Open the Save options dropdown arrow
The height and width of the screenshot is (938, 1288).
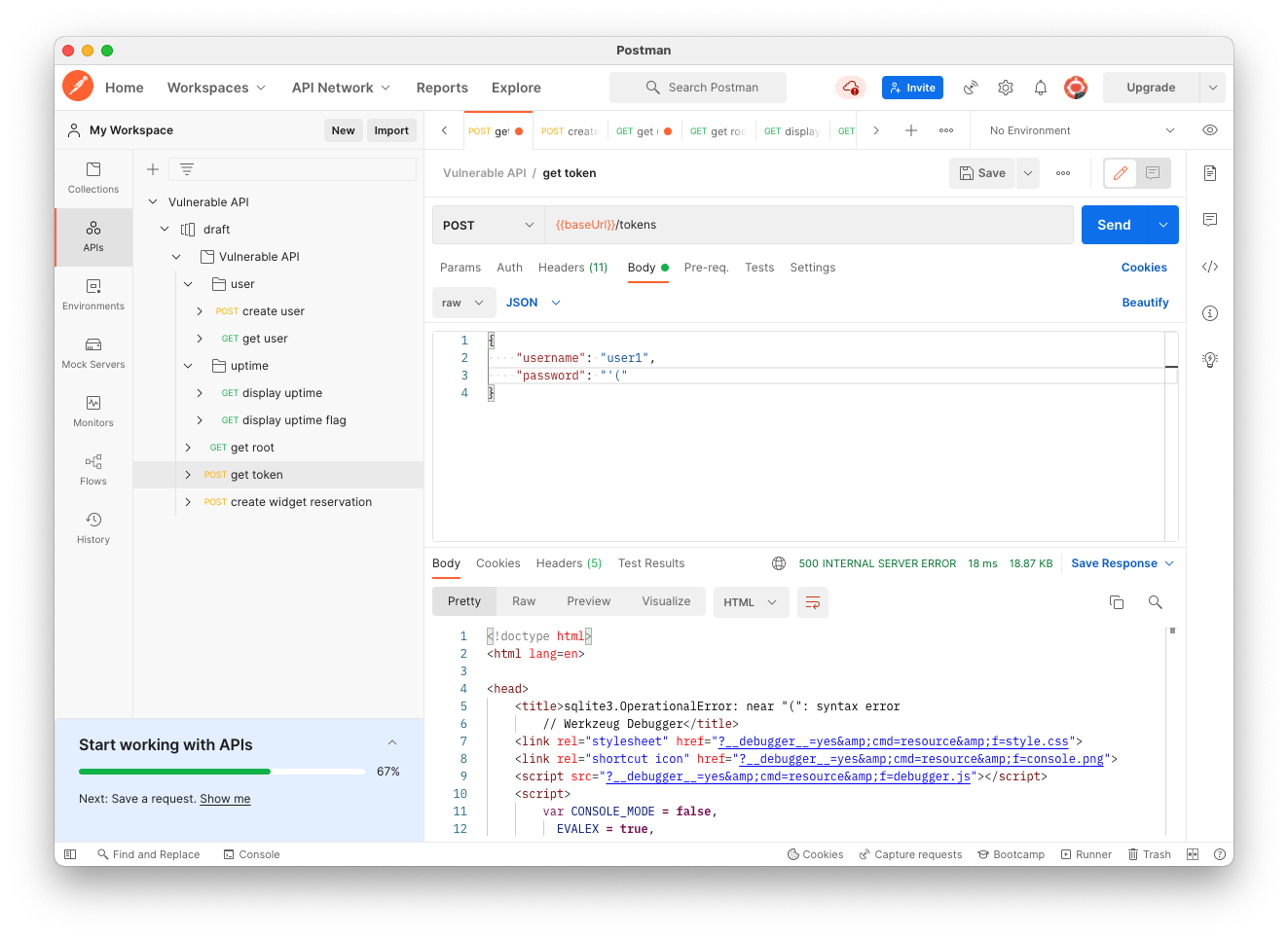pyautogui.click(x=1028, y=173)
